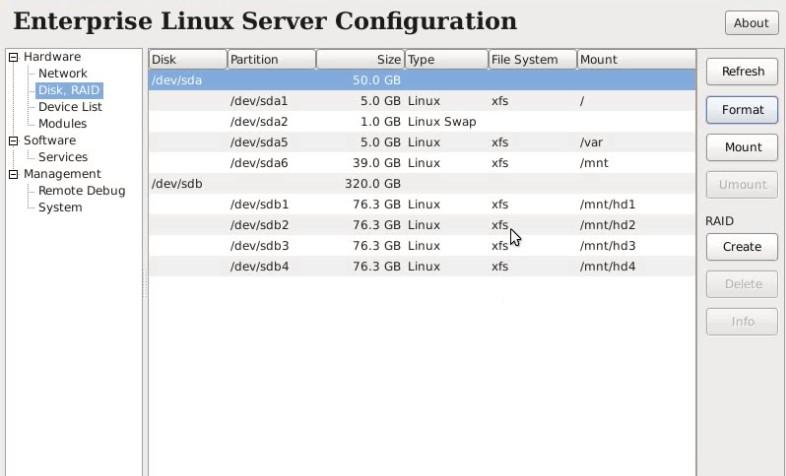Open the Network item in the tree

[63, 74]
